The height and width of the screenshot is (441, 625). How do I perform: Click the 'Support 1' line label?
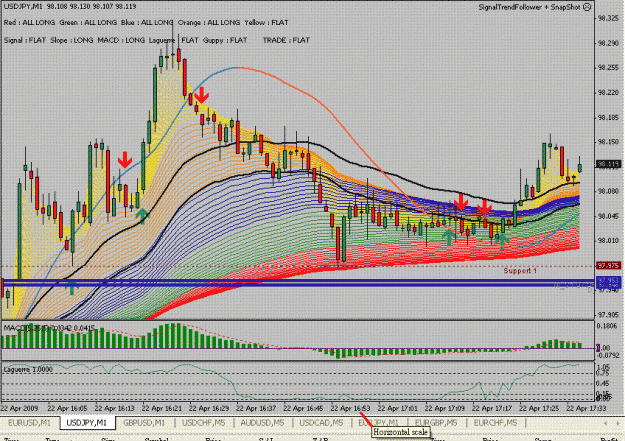coord(520,271)
